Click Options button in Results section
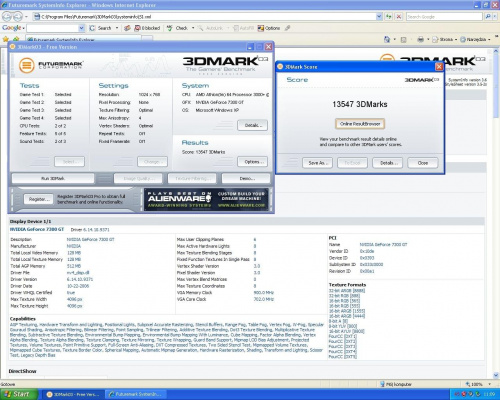500x400 pixels. 252,162
